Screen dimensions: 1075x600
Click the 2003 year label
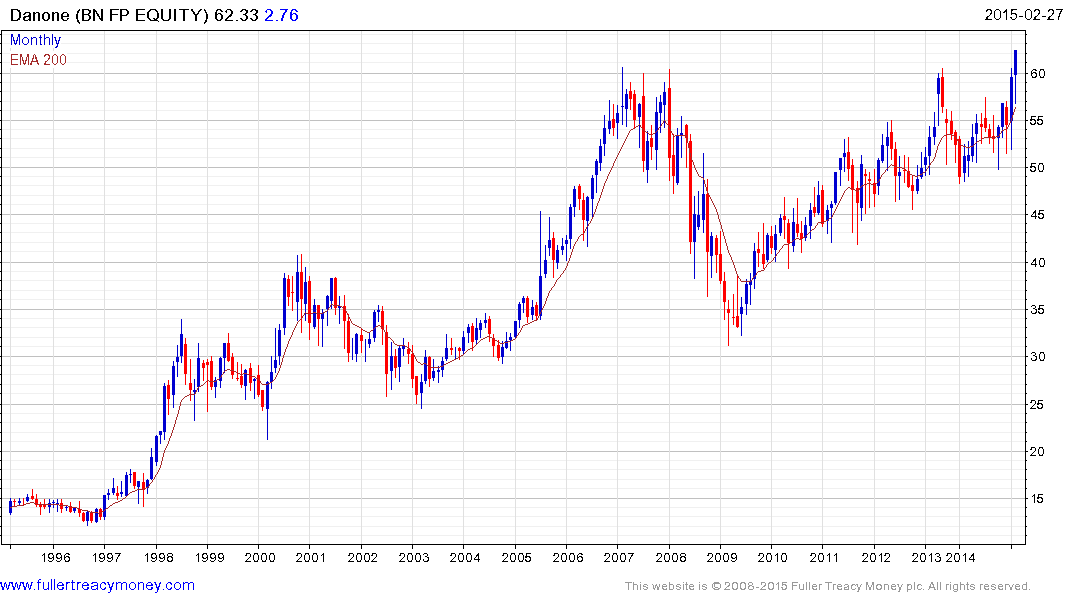pos(414,557)
